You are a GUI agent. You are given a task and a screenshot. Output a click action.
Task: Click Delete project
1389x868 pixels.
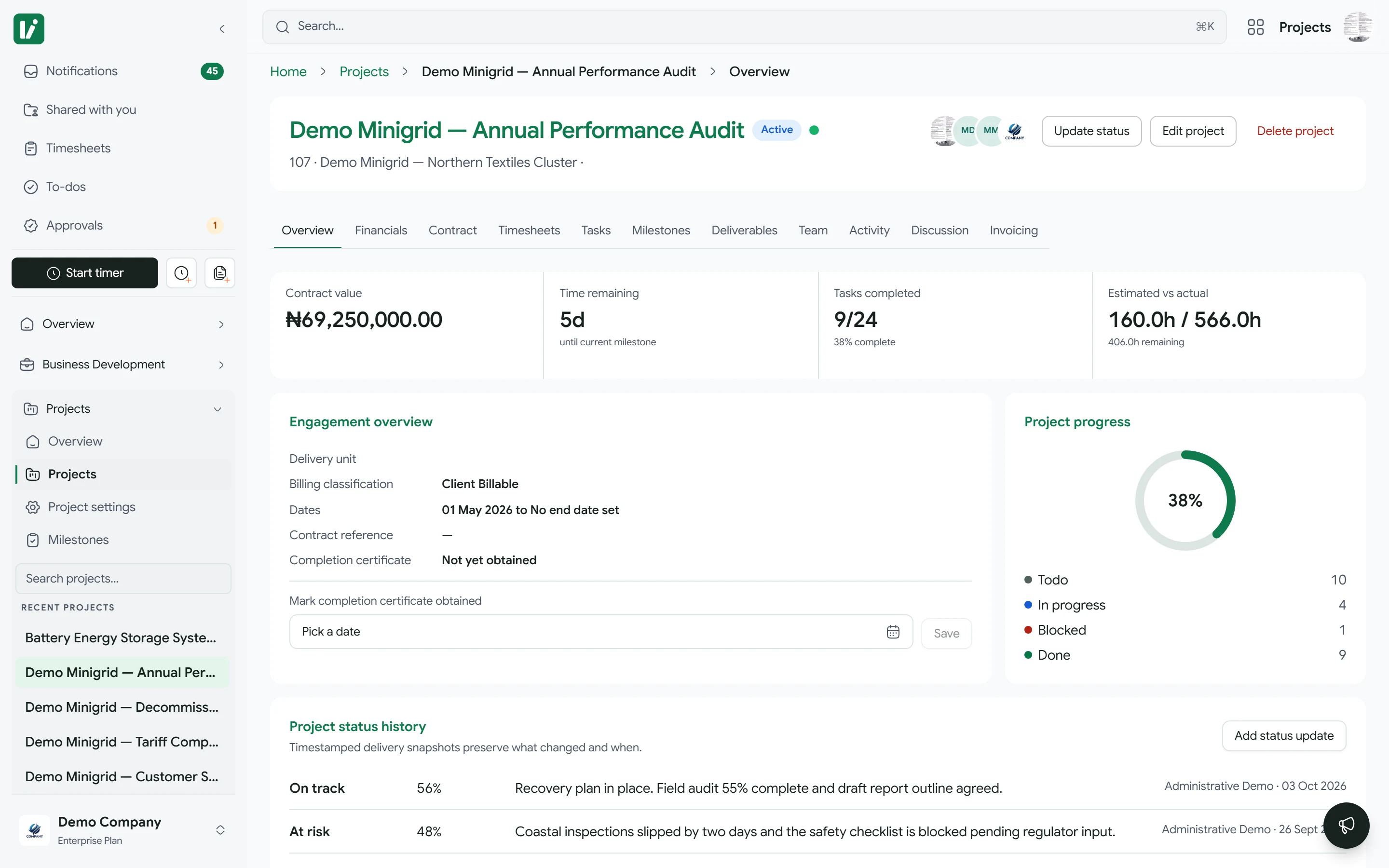tap(1295, 131)
